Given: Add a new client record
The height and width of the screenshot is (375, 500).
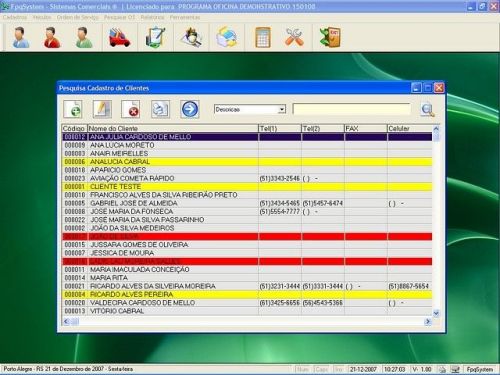Looking at the screenshot, I should coord(73,109).
